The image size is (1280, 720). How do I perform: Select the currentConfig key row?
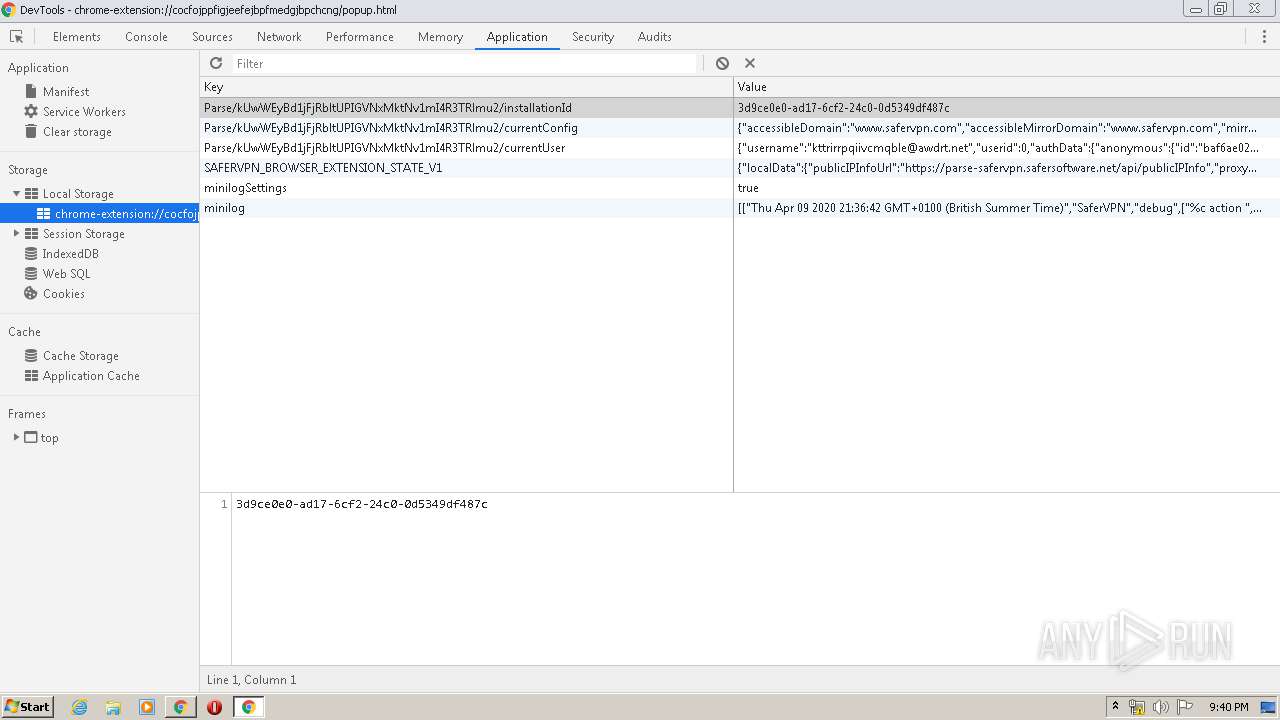(466, 127)
